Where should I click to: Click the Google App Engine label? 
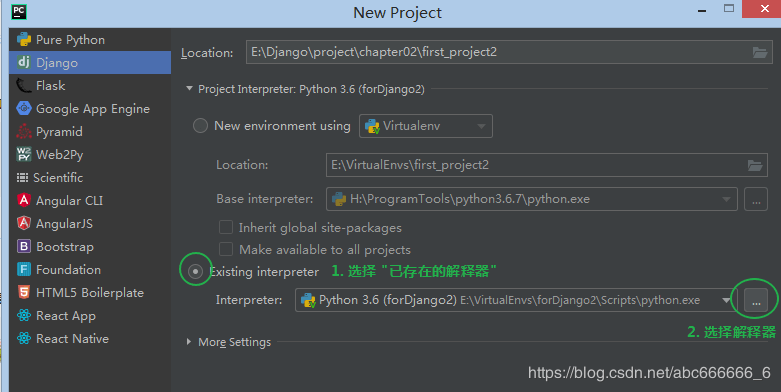[x=93, y=109]
